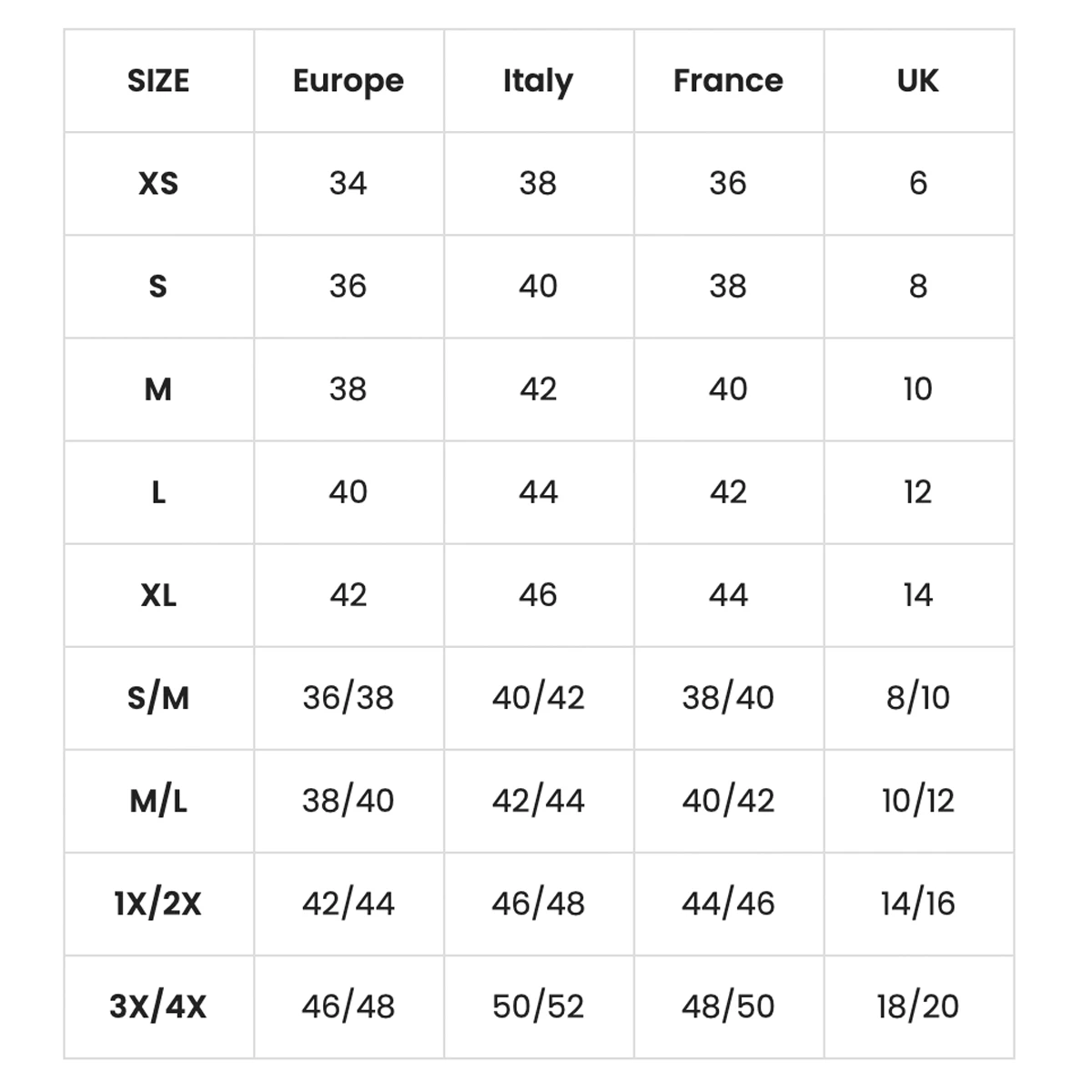
Task: Select the Europe 42/44 cell
Action: click(349, 904)
